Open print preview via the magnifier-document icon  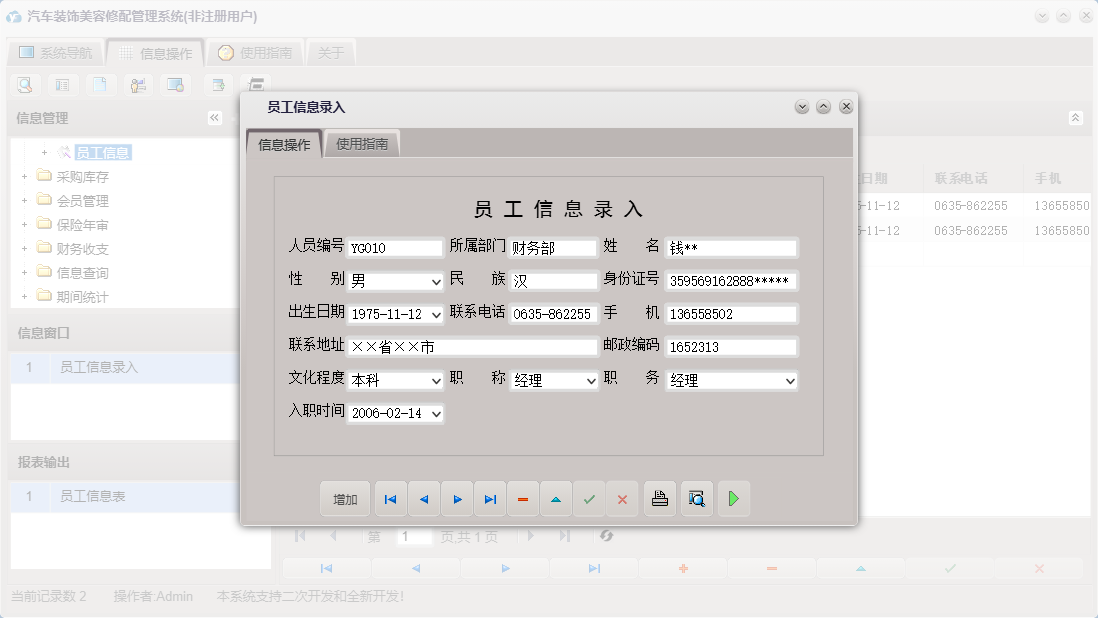[696, 498]
